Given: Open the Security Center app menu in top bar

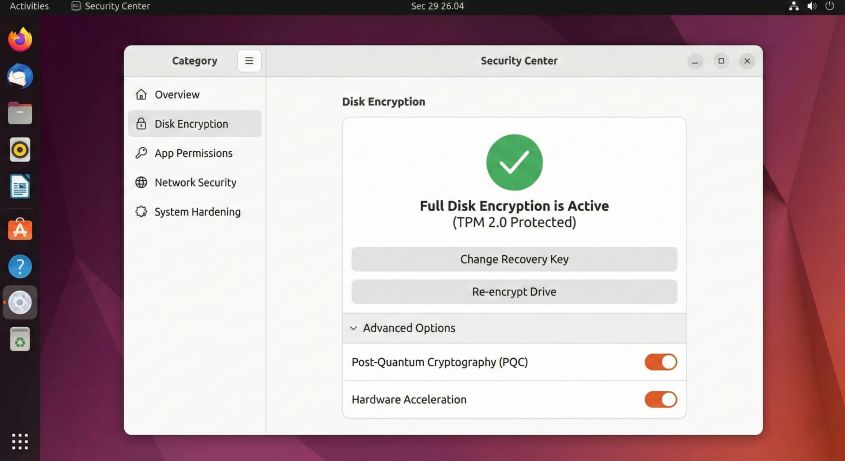Looking at the screenshot, I should pos(110,6).
